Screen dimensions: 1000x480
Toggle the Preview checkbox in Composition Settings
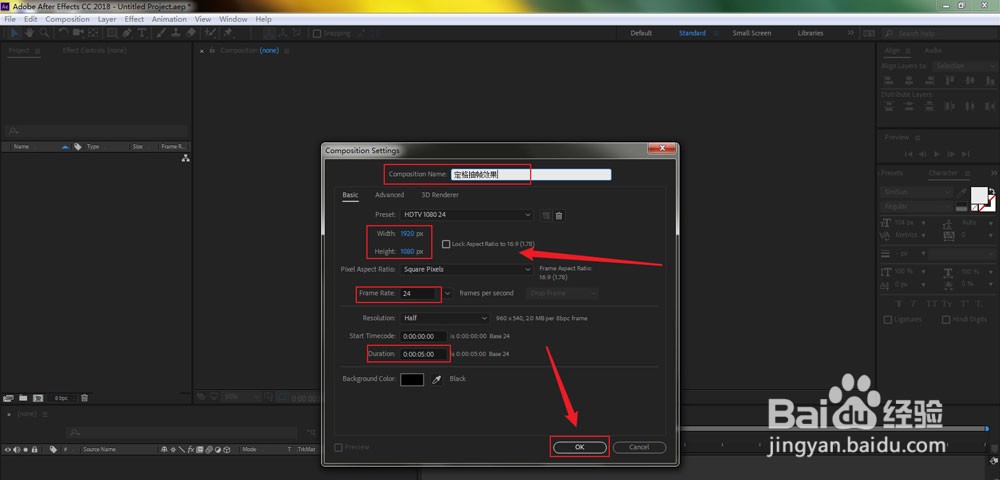338,447
